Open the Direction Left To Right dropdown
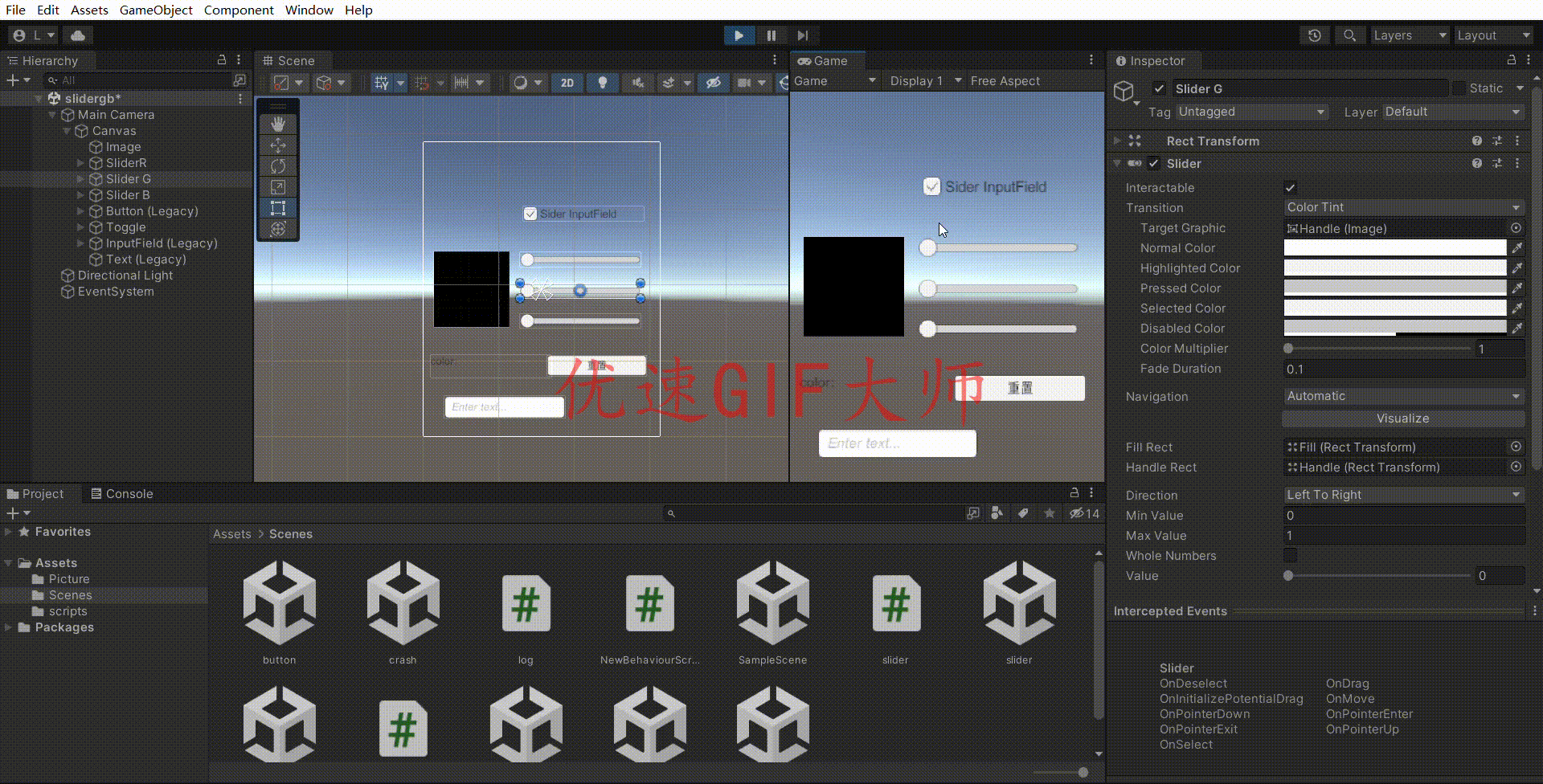The image size is (1543, 784). pos(1403,495)
